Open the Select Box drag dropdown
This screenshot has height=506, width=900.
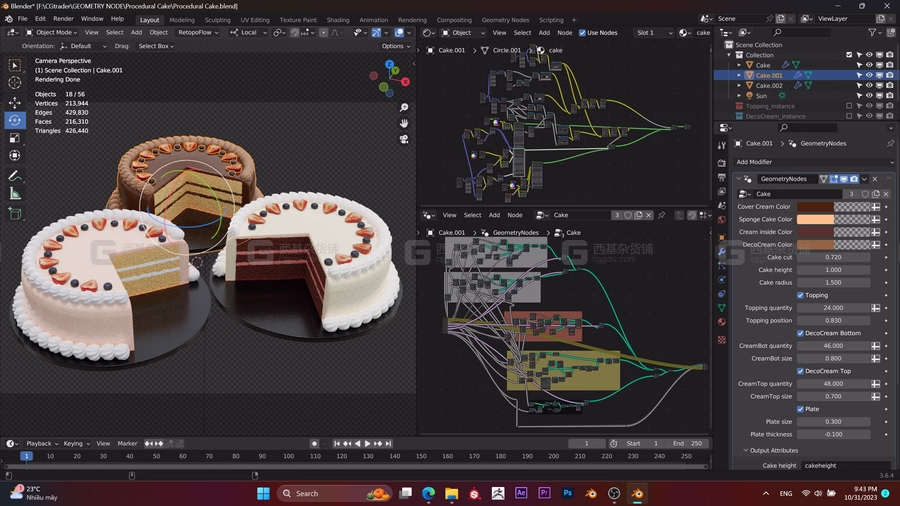(156, 46)
